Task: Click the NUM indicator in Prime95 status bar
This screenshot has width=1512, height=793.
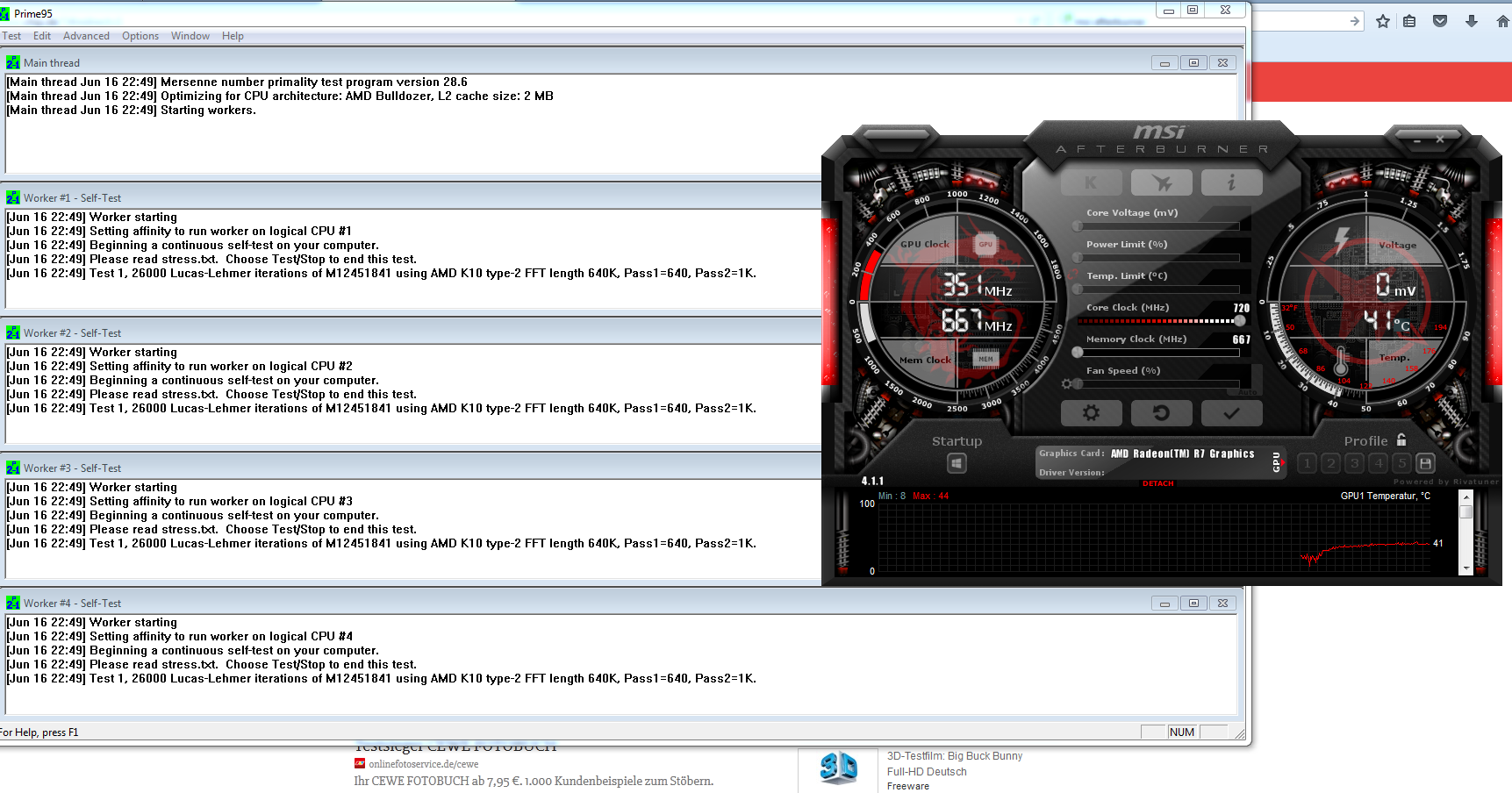Action: 1182,732
